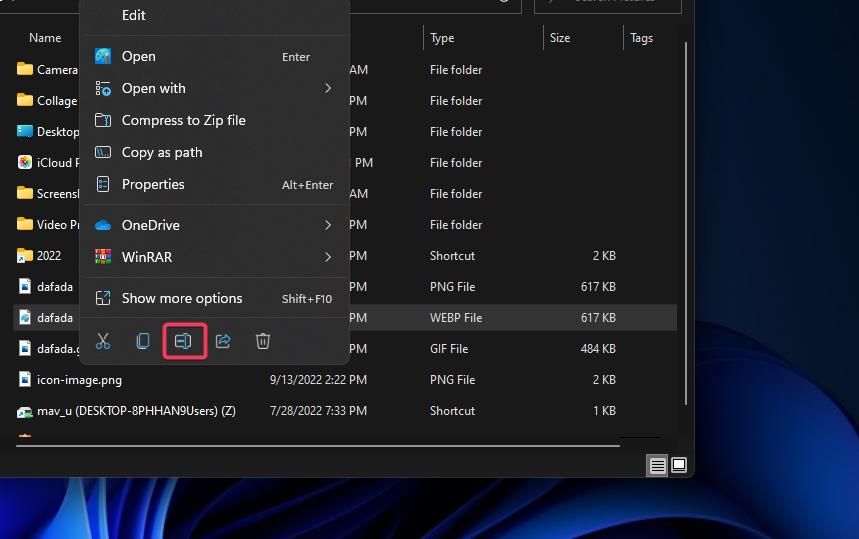The image size is (859, 539).
Task: Select the 2022 shortcut icon
Action: point(25,255)
